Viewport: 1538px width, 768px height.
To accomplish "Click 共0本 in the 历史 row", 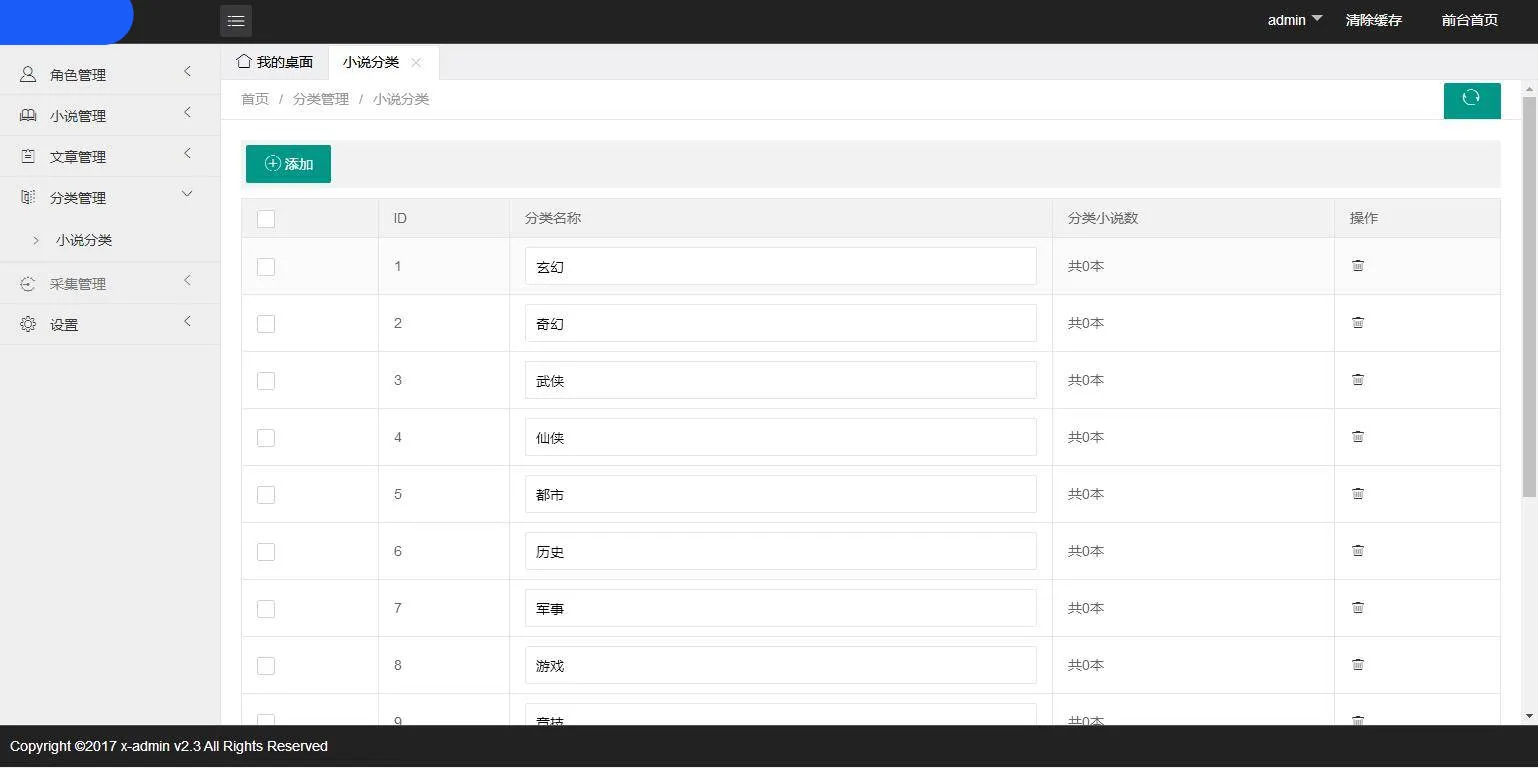I will [1086, 551].
